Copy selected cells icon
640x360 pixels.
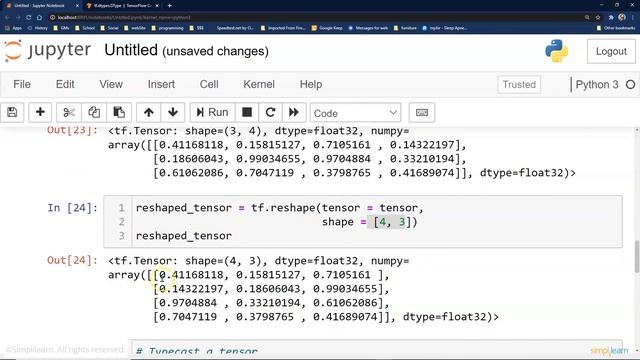tap(94, 112)
